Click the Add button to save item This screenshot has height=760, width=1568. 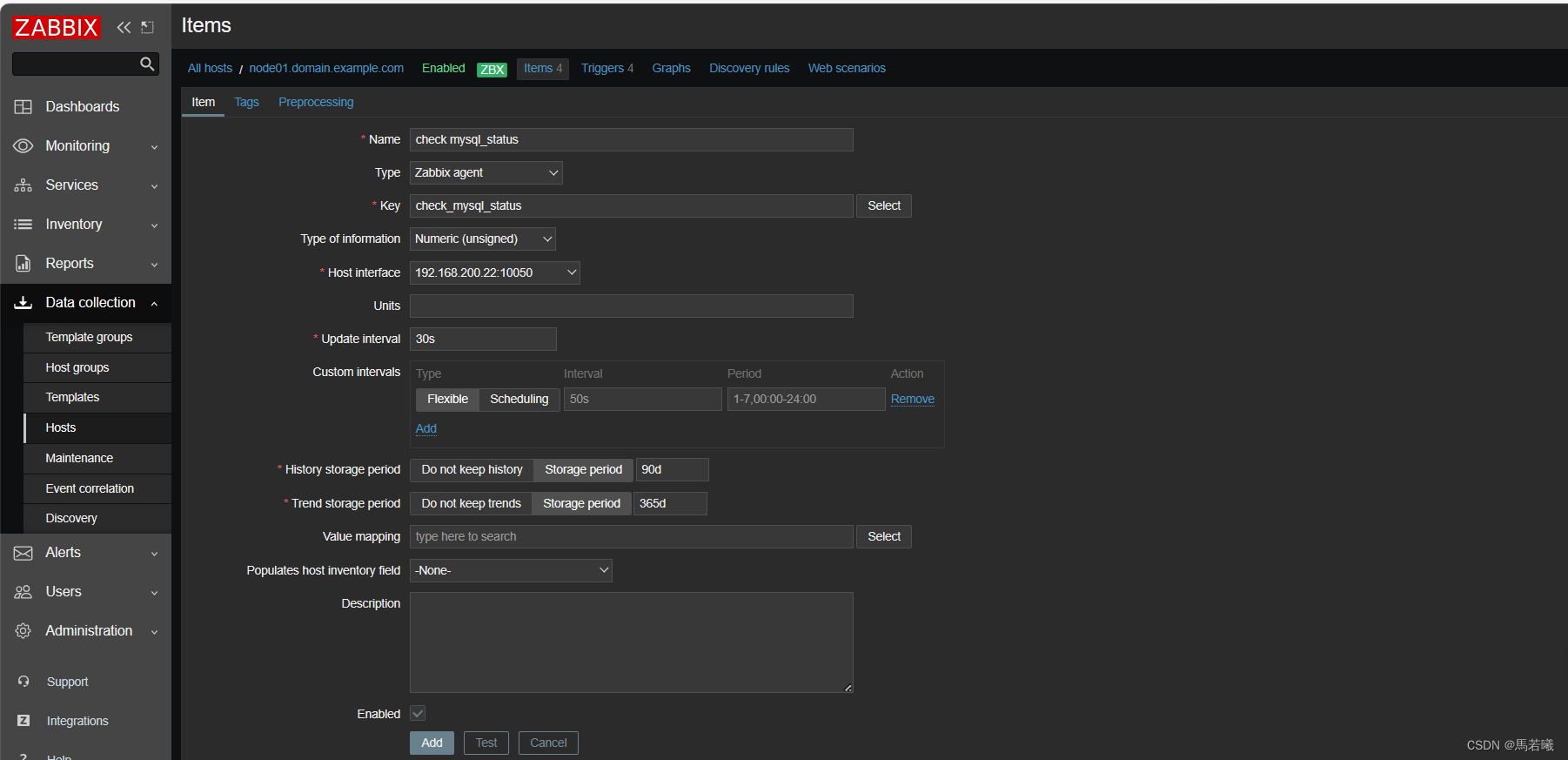click(x=432, y=743)
